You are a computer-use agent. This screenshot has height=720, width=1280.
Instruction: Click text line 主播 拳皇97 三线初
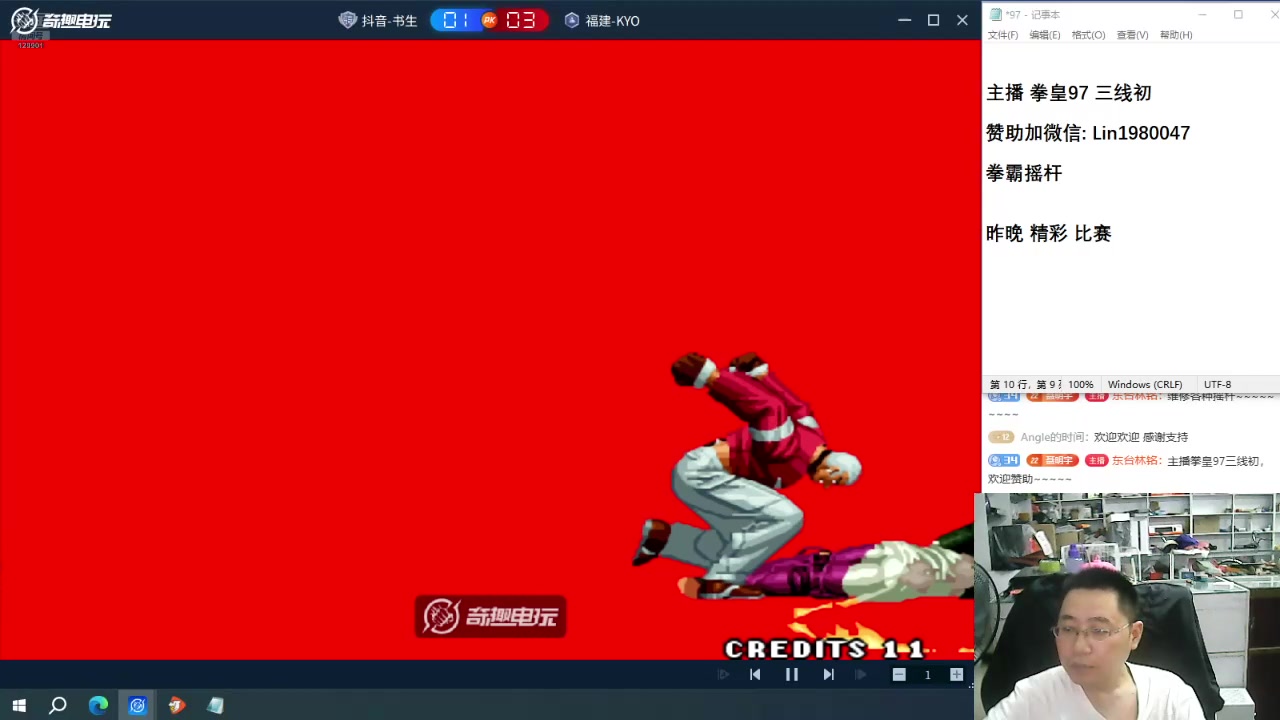[x=1069, y=93]
